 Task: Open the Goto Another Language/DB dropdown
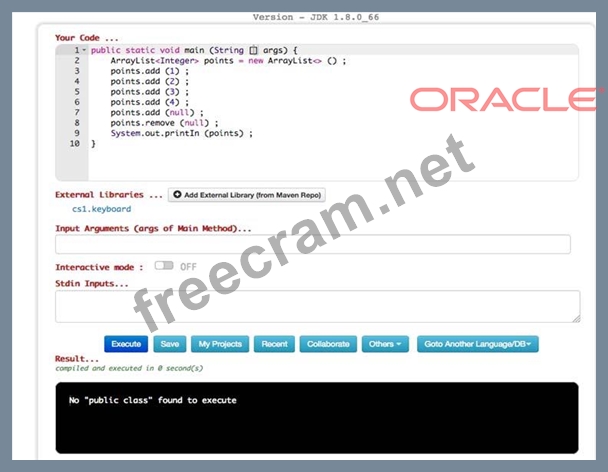click(x=478, y=344)
